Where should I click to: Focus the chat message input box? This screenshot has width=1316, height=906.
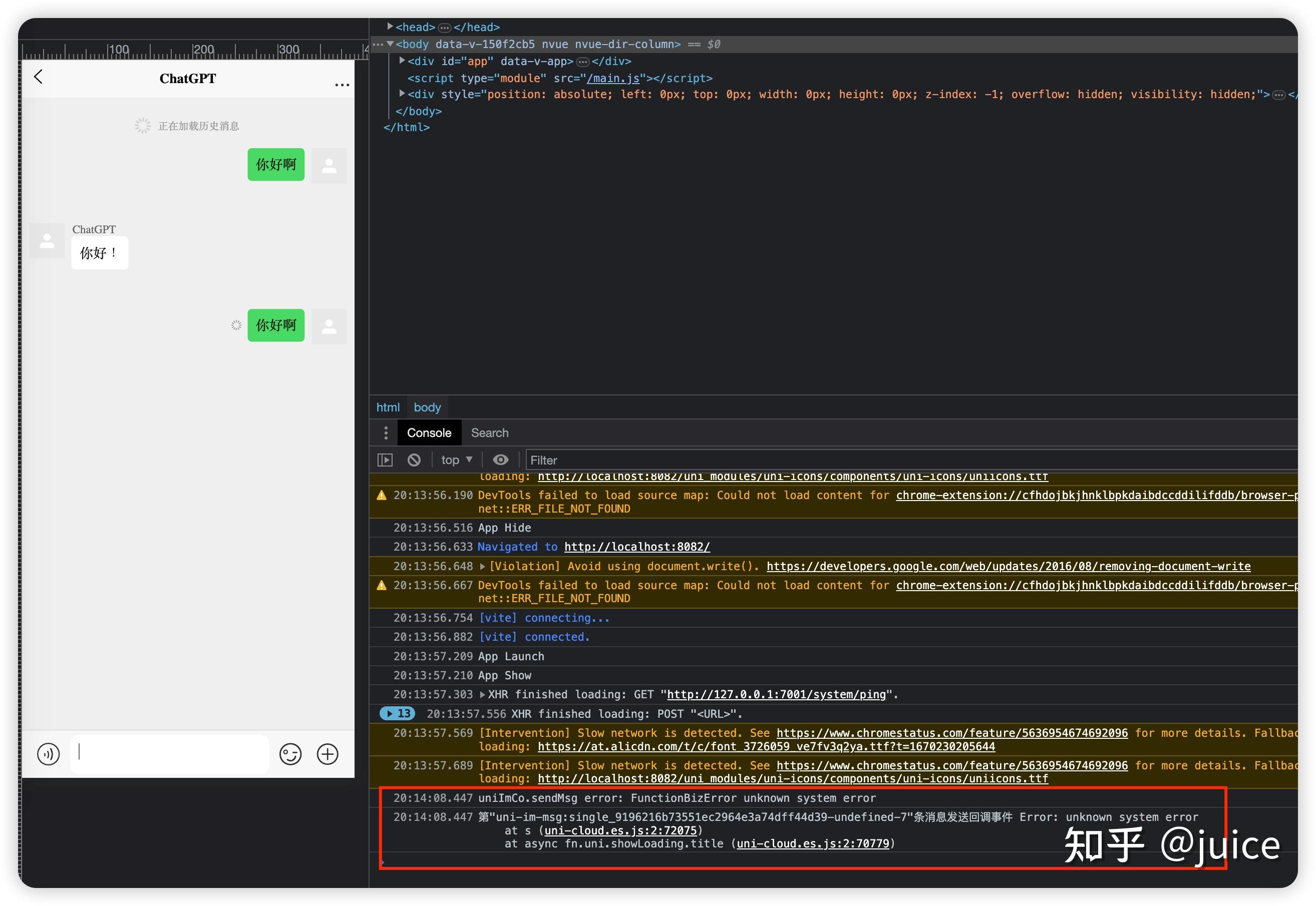point(169,753)
